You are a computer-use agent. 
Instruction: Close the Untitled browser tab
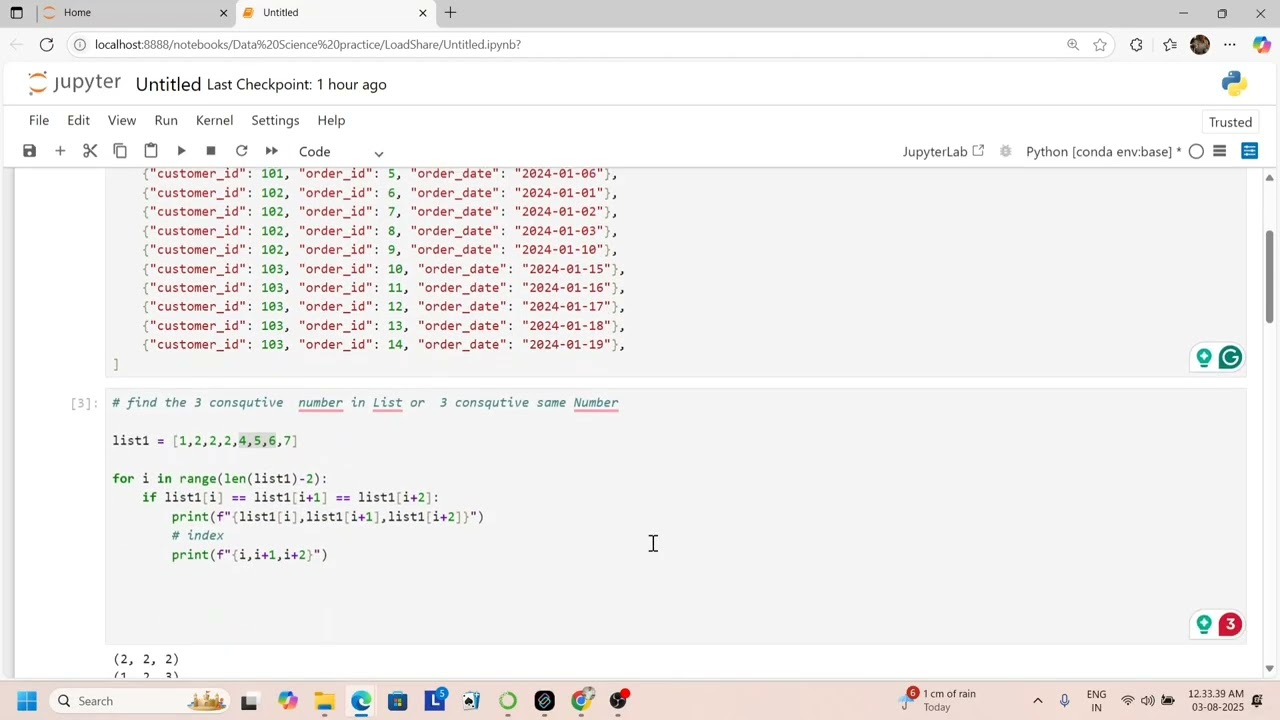point(422,13)
